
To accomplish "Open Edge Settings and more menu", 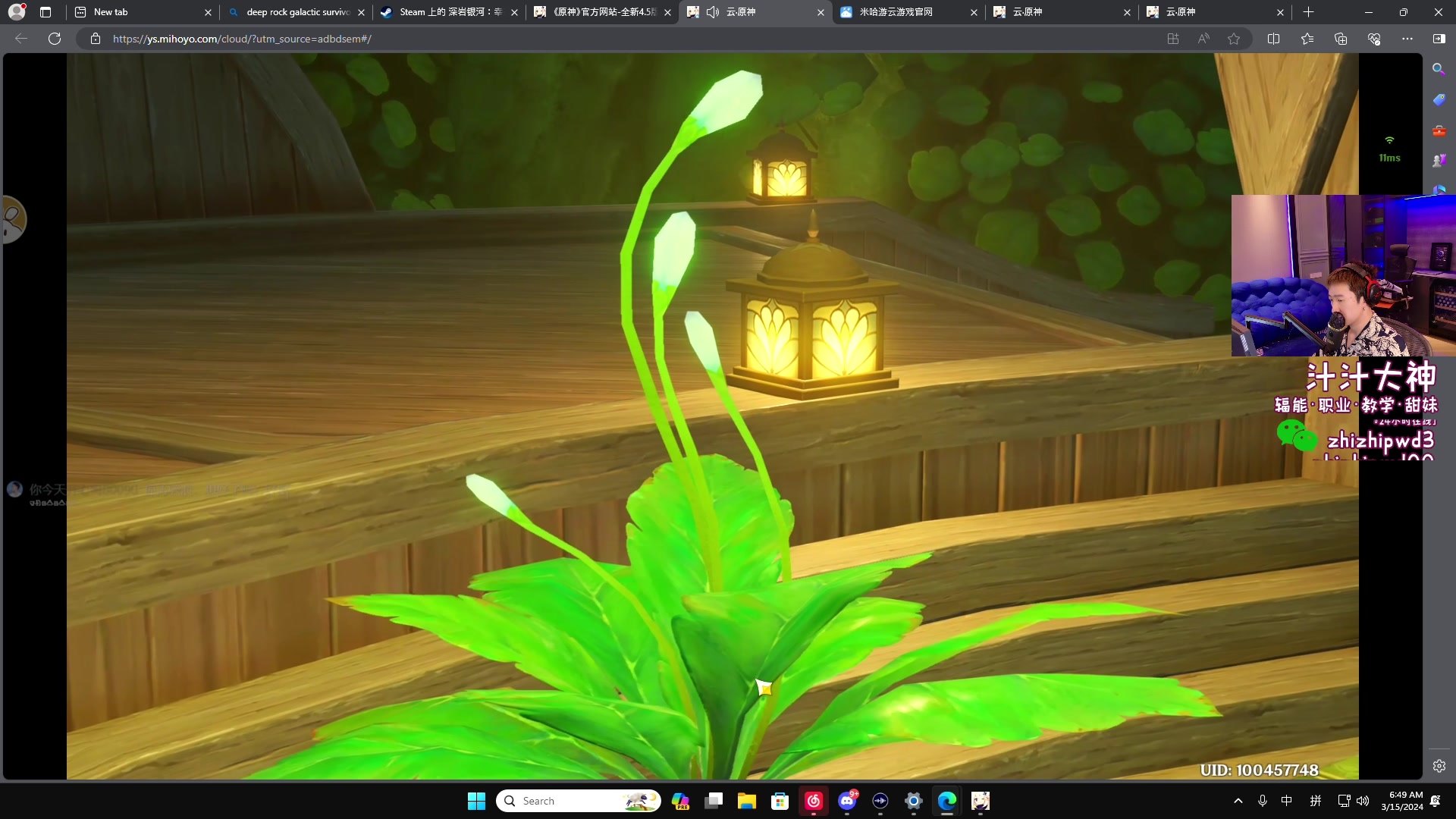I will (1407, 39).
